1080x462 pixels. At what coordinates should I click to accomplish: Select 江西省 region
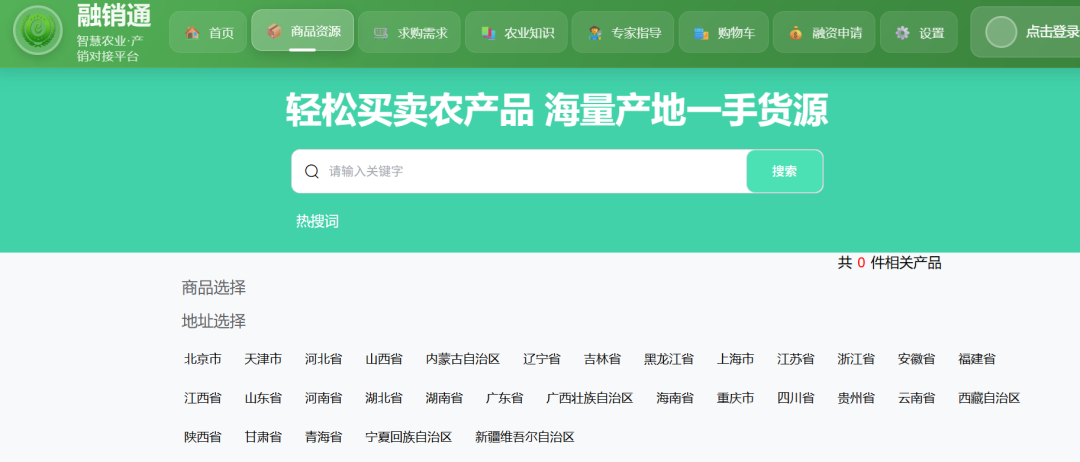pyautogui.click(x=203, y=398)
